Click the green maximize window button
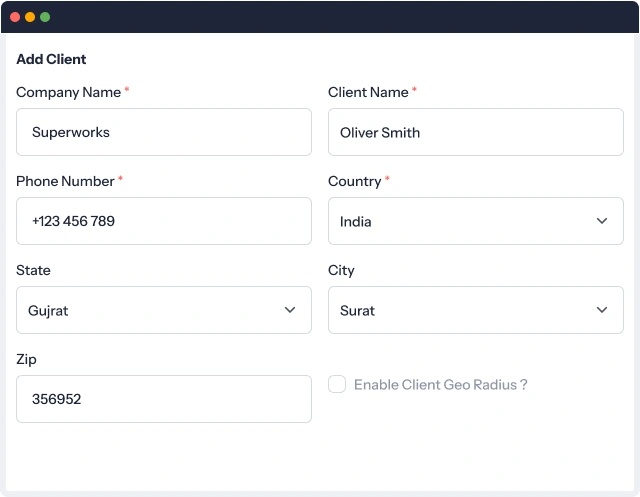 pyautogui.click(x=45, y=17)
